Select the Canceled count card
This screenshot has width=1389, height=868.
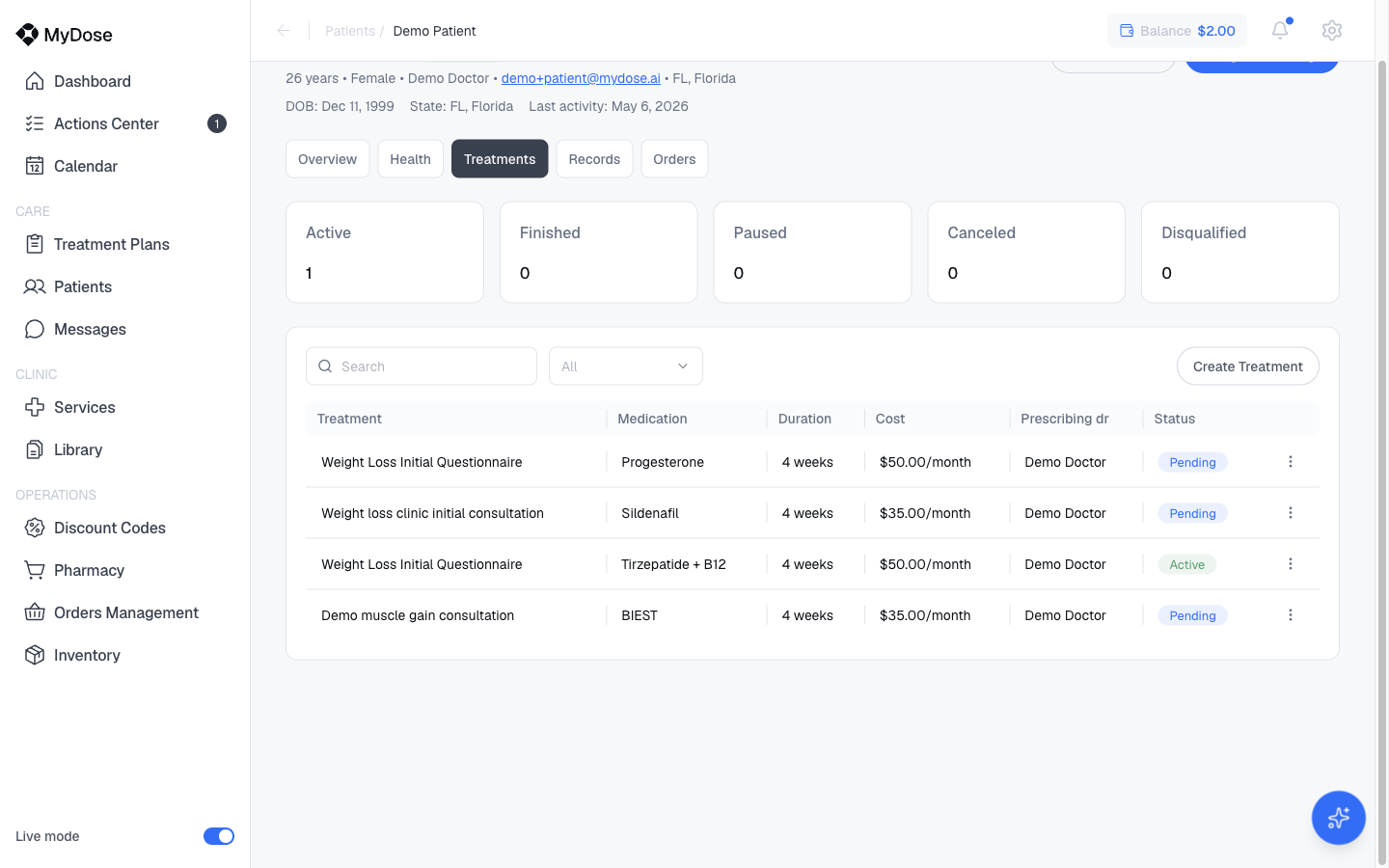click(1026, 252)
